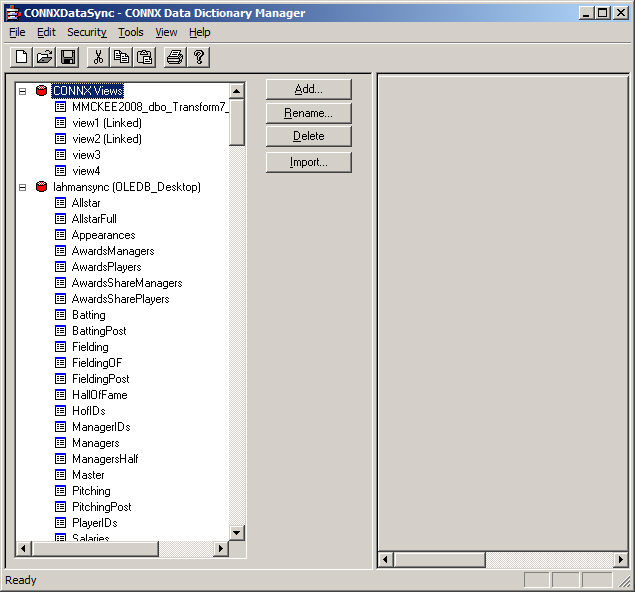Open the Security menu
Viewport: 635px width, 592px height.
point(87,32)
